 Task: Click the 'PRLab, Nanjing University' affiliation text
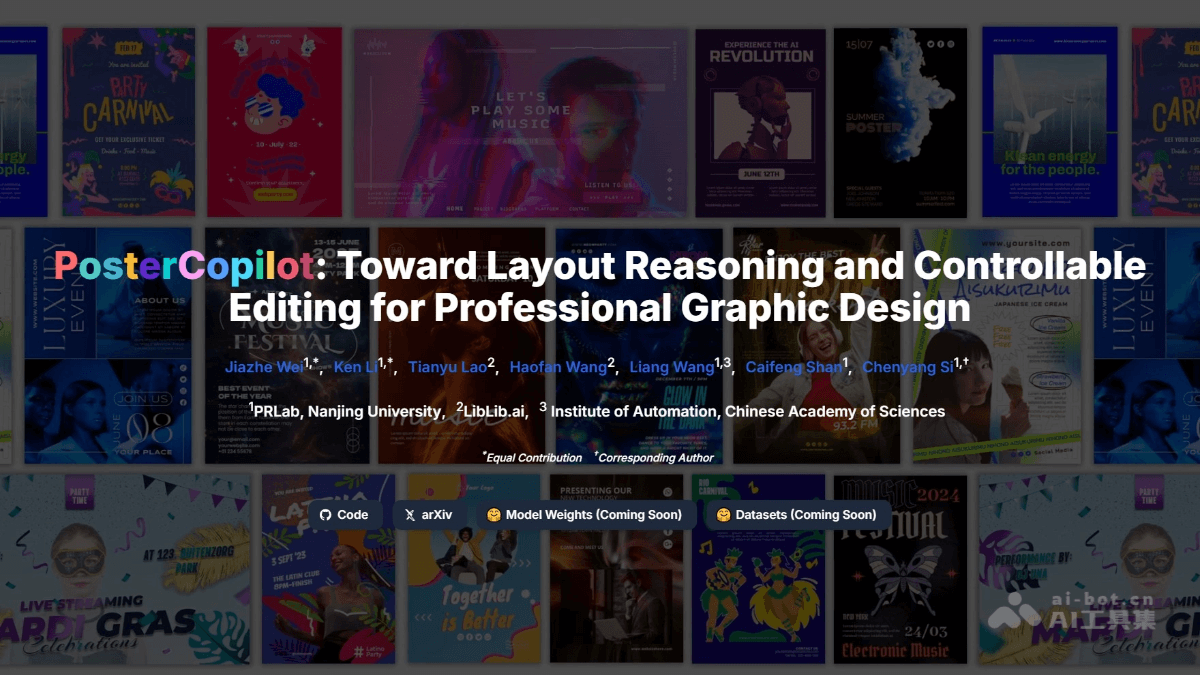pos(346,411)
